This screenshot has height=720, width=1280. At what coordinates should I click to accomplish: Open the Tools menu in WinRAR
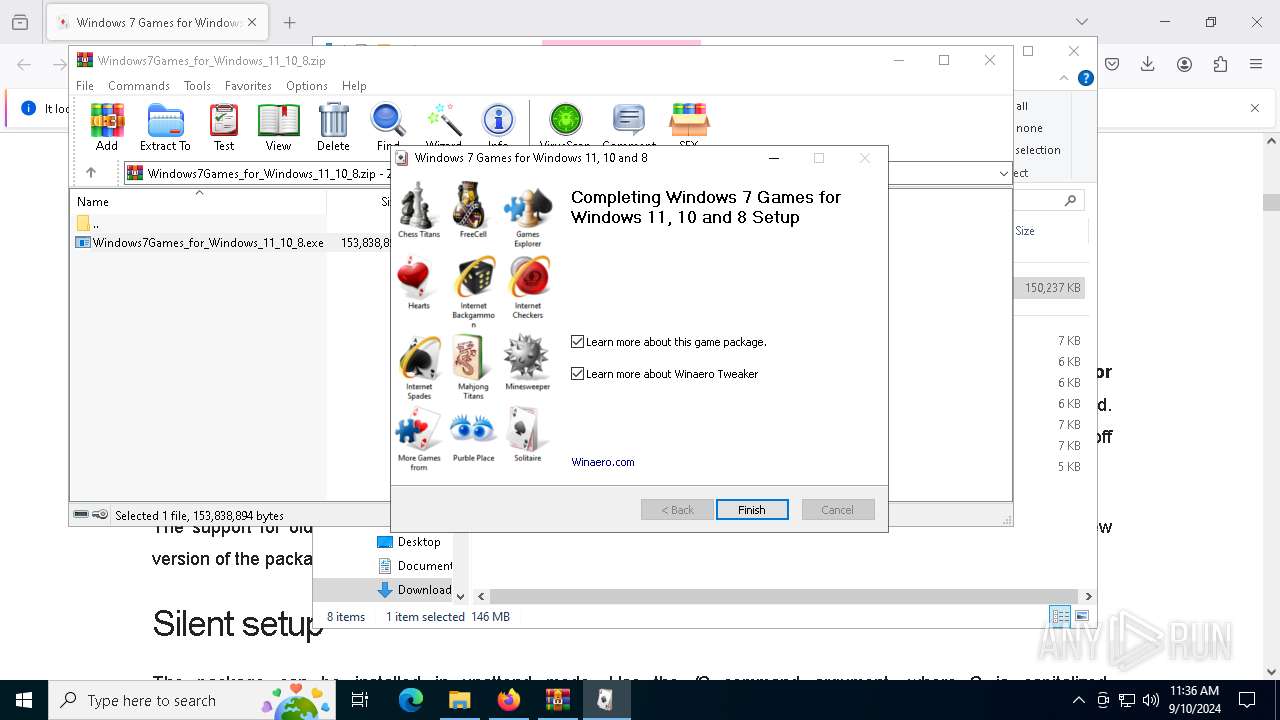coord(197,86)
